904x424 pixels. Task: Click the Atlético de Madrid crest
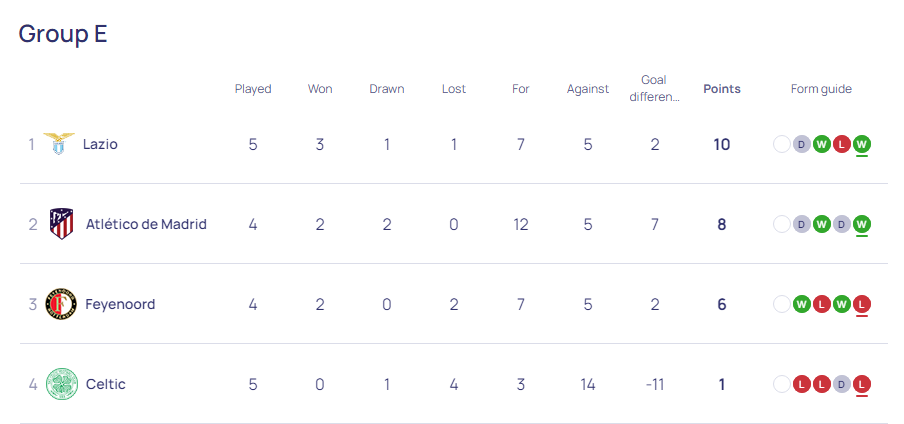pyautogui.click(x=61, y=224)
